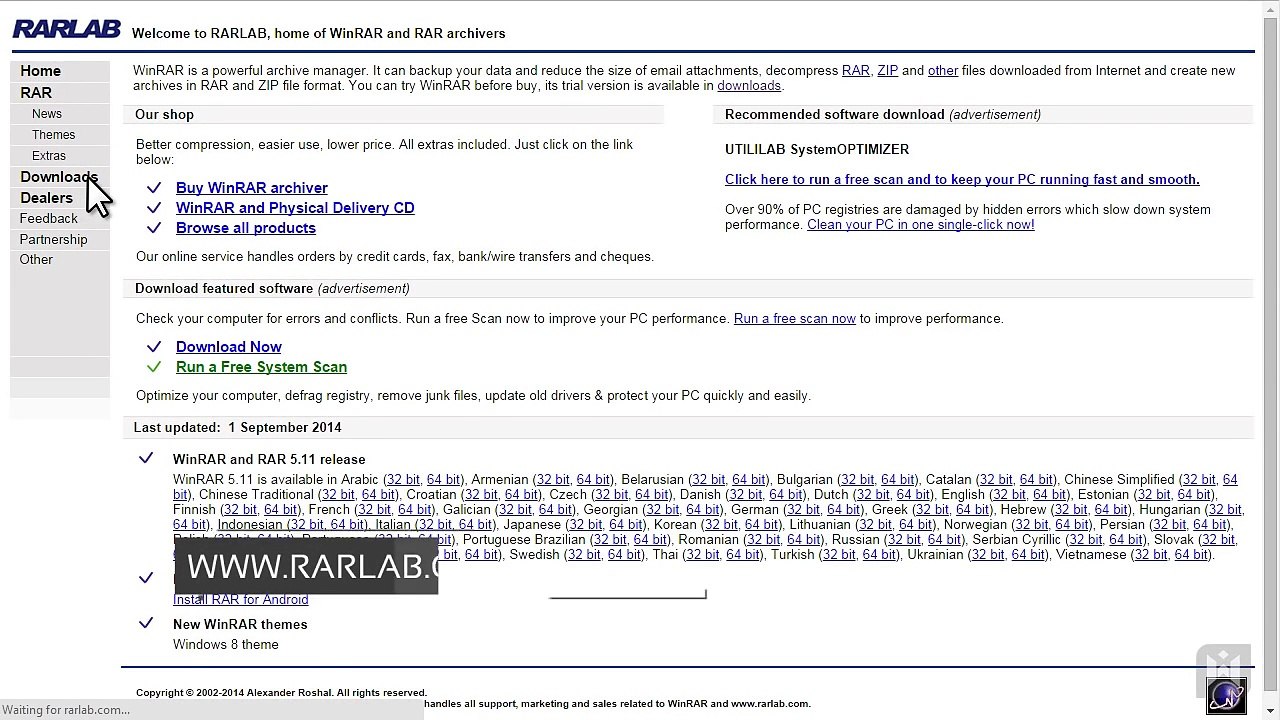1280x720 pixels.
Task: Go to Home in the sidebar
Action: (41, 71)
